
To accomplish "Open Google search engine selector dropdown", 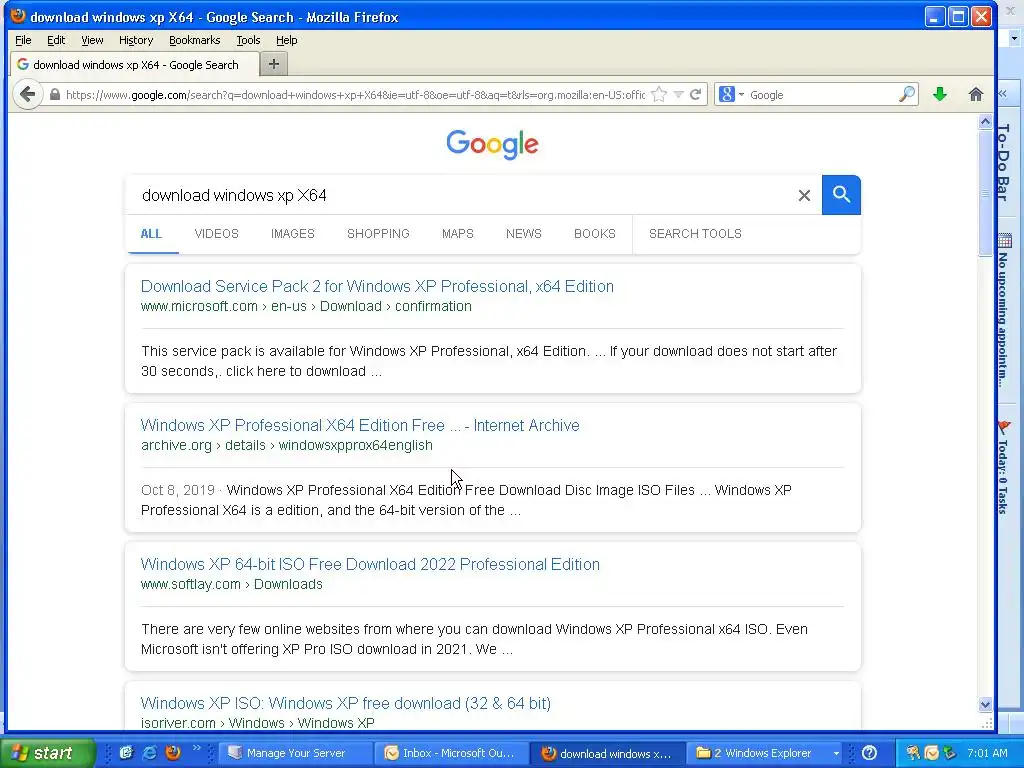I will click(x=731, y=95).
